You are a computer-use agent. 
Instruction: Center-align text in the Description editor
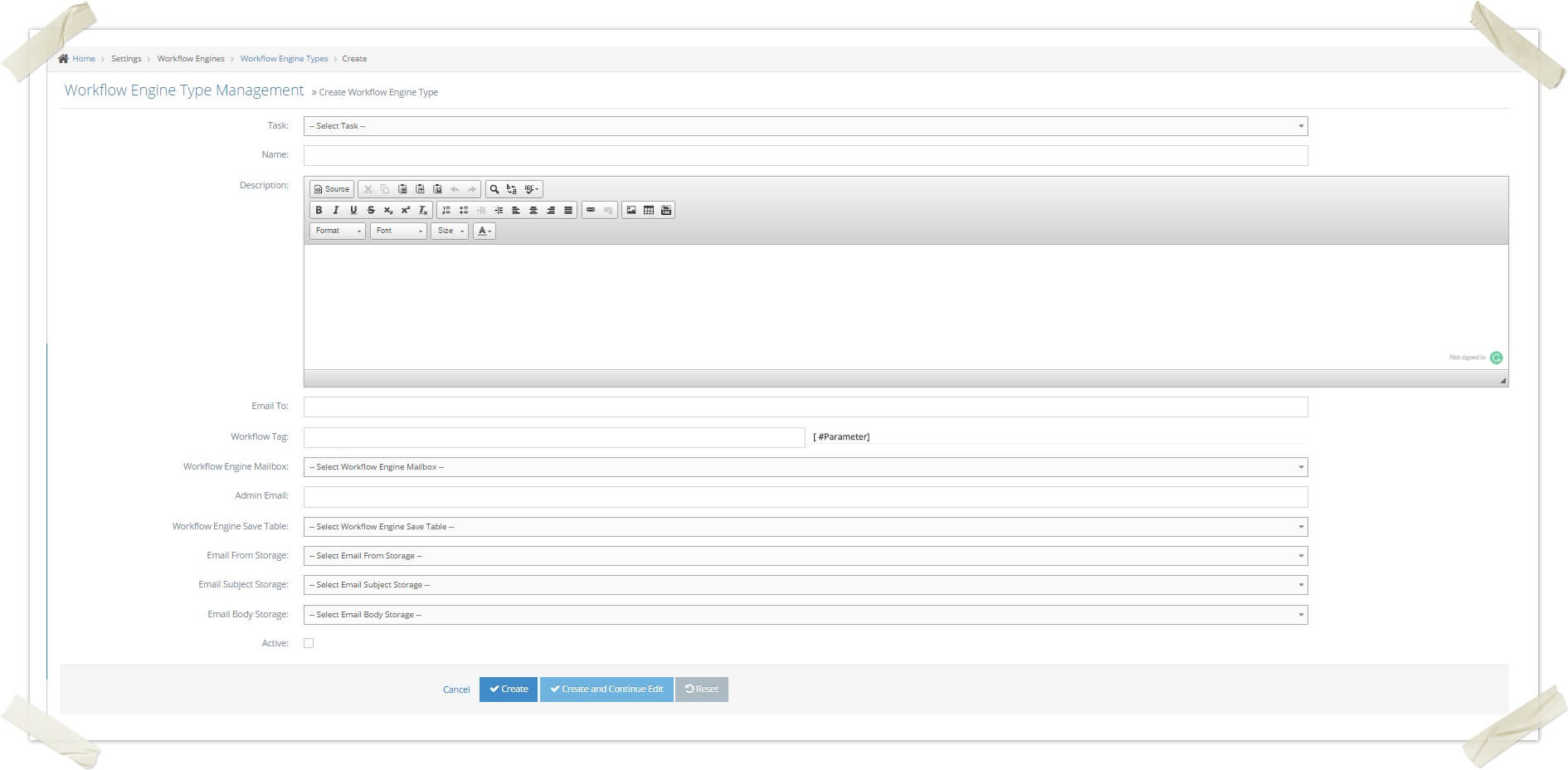(x=533, y=210)
